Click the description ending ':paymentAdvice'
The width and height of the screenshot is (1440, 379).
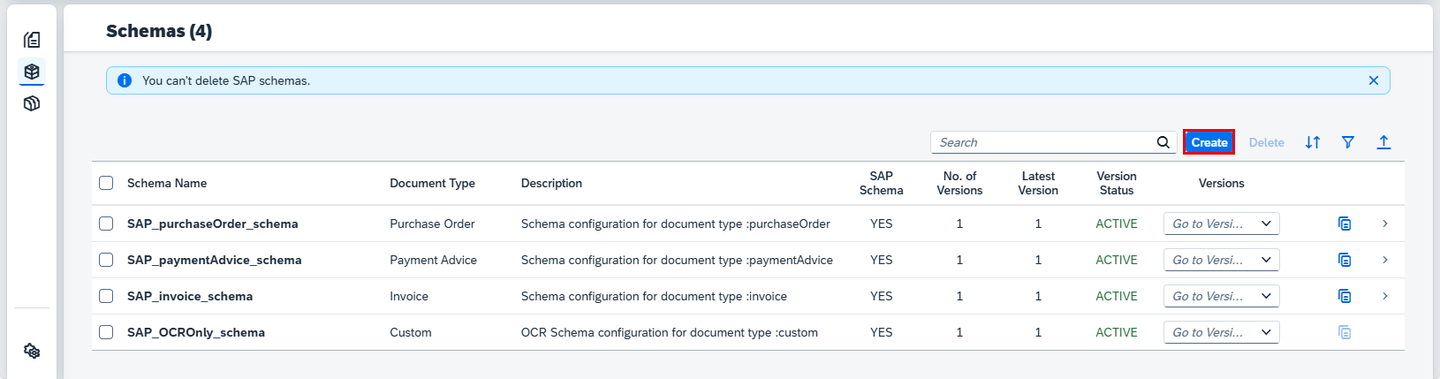[x=677, y=260]
